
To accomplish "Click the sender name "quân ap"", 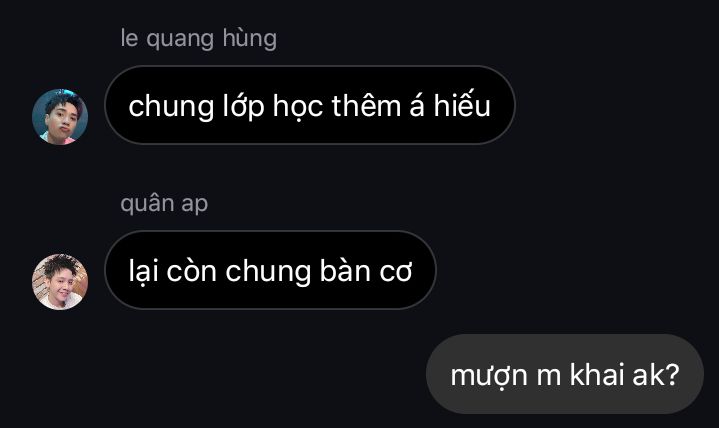I will coord(164,204).
